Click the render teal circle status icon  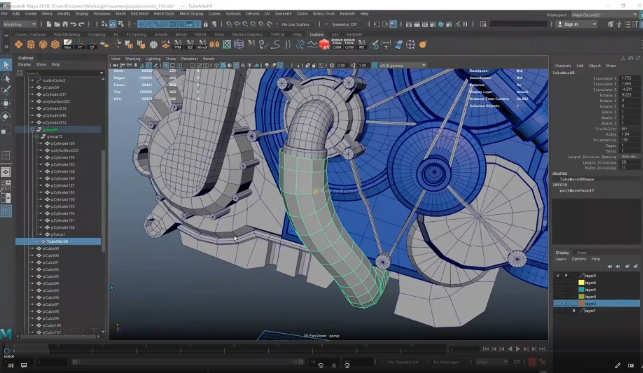[441, 24]
